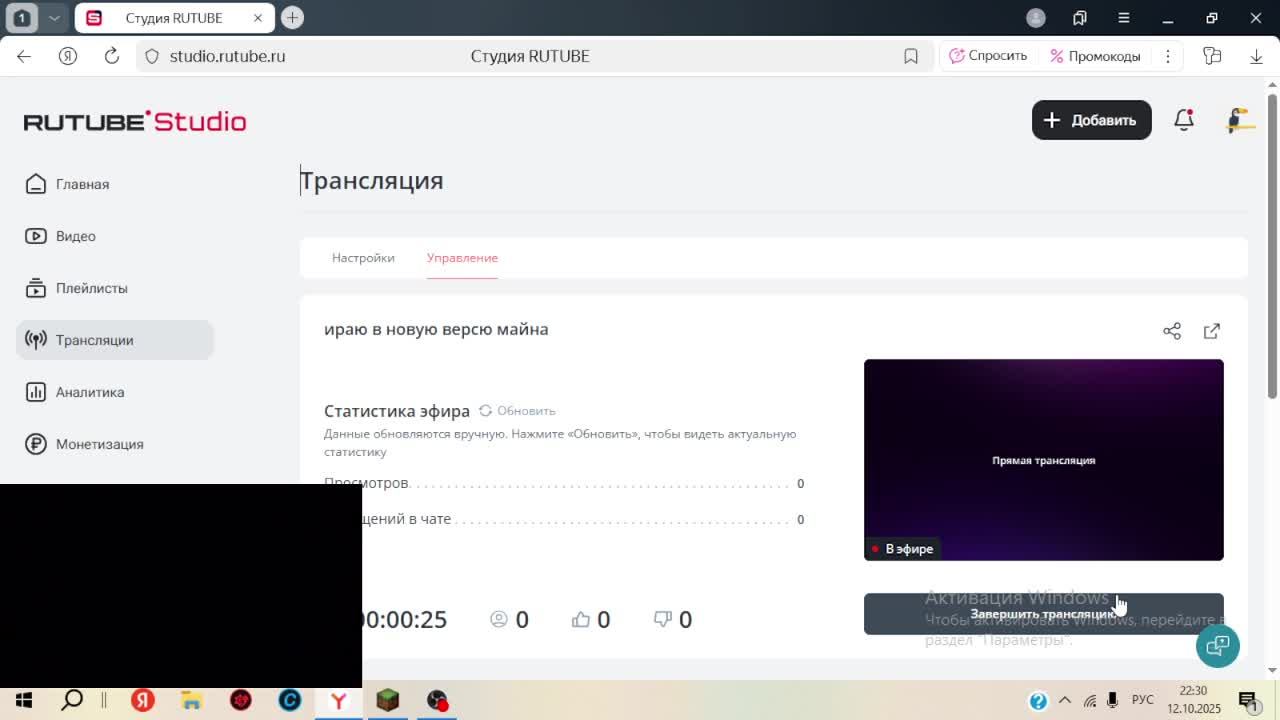
Task: Open the broadcast in a new window
Action: point(1212,331)
